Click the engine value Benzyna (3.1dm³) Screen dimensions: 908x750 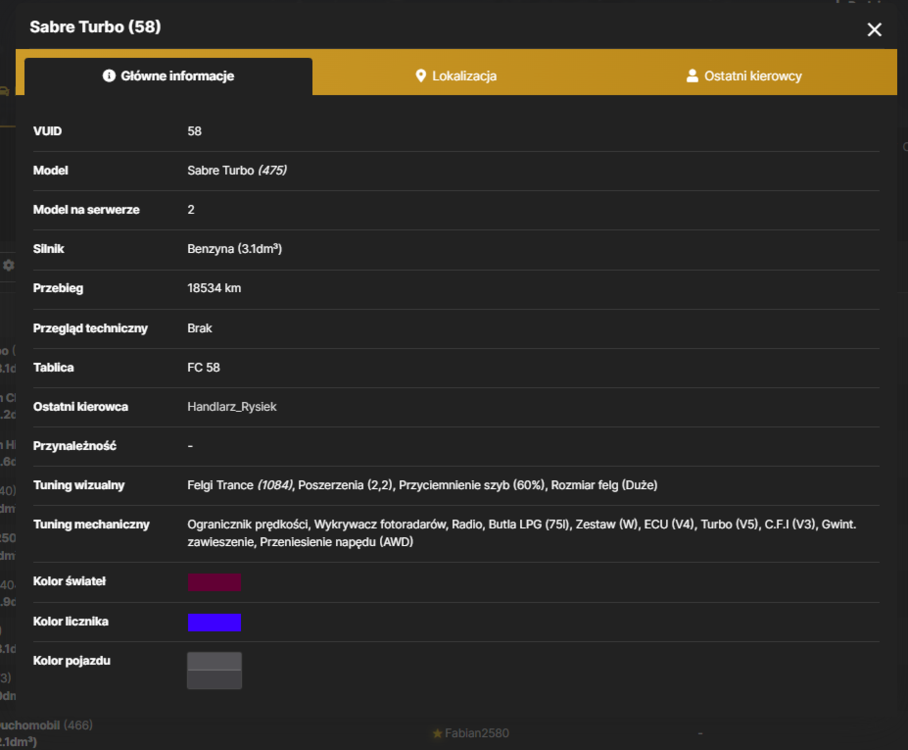click(235, 249)
